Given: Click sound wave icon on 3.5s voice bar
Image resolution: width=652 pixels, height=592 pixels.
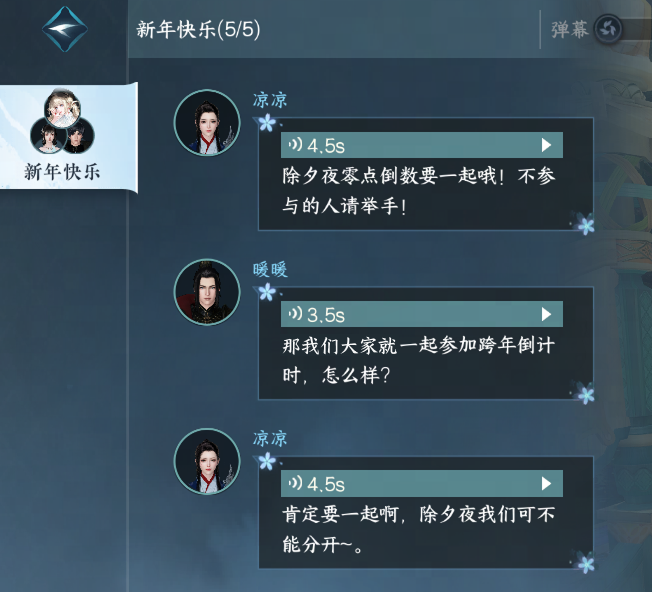Looking at the screenshot, I should point(295,314).
